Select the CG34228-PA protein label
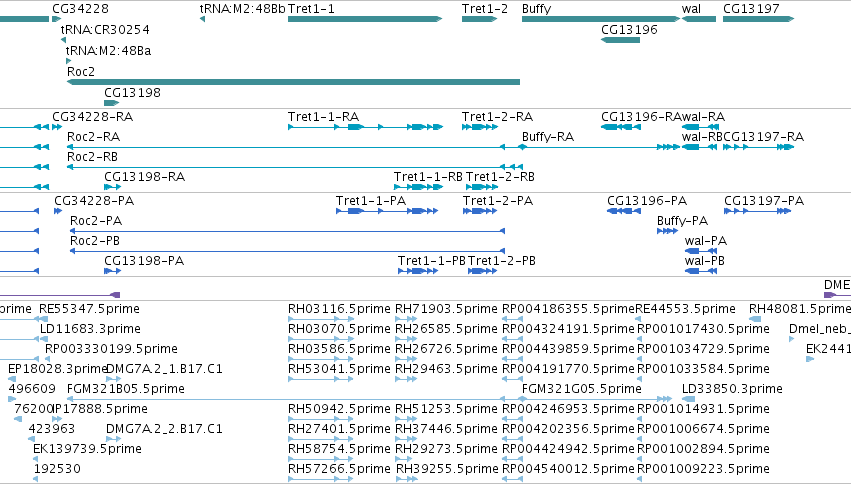The width and height of the screenshot is (851, 484). point(94,201)
